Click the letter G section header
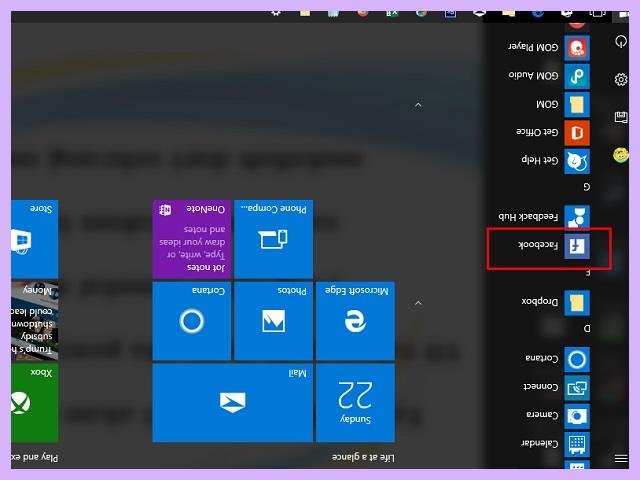640x480 pixels. point(587,187)
